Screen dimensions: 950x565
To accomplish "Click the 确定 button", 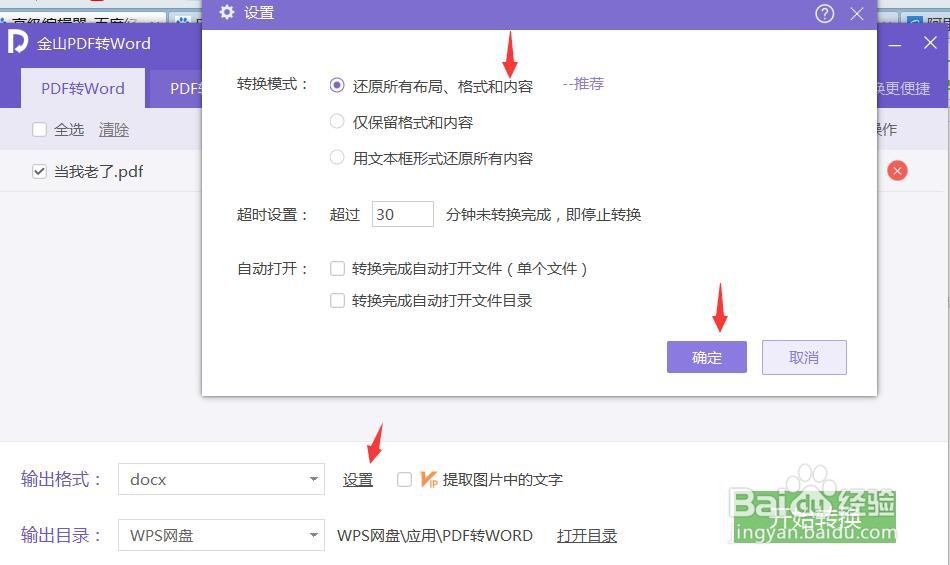I will (706, 357).
